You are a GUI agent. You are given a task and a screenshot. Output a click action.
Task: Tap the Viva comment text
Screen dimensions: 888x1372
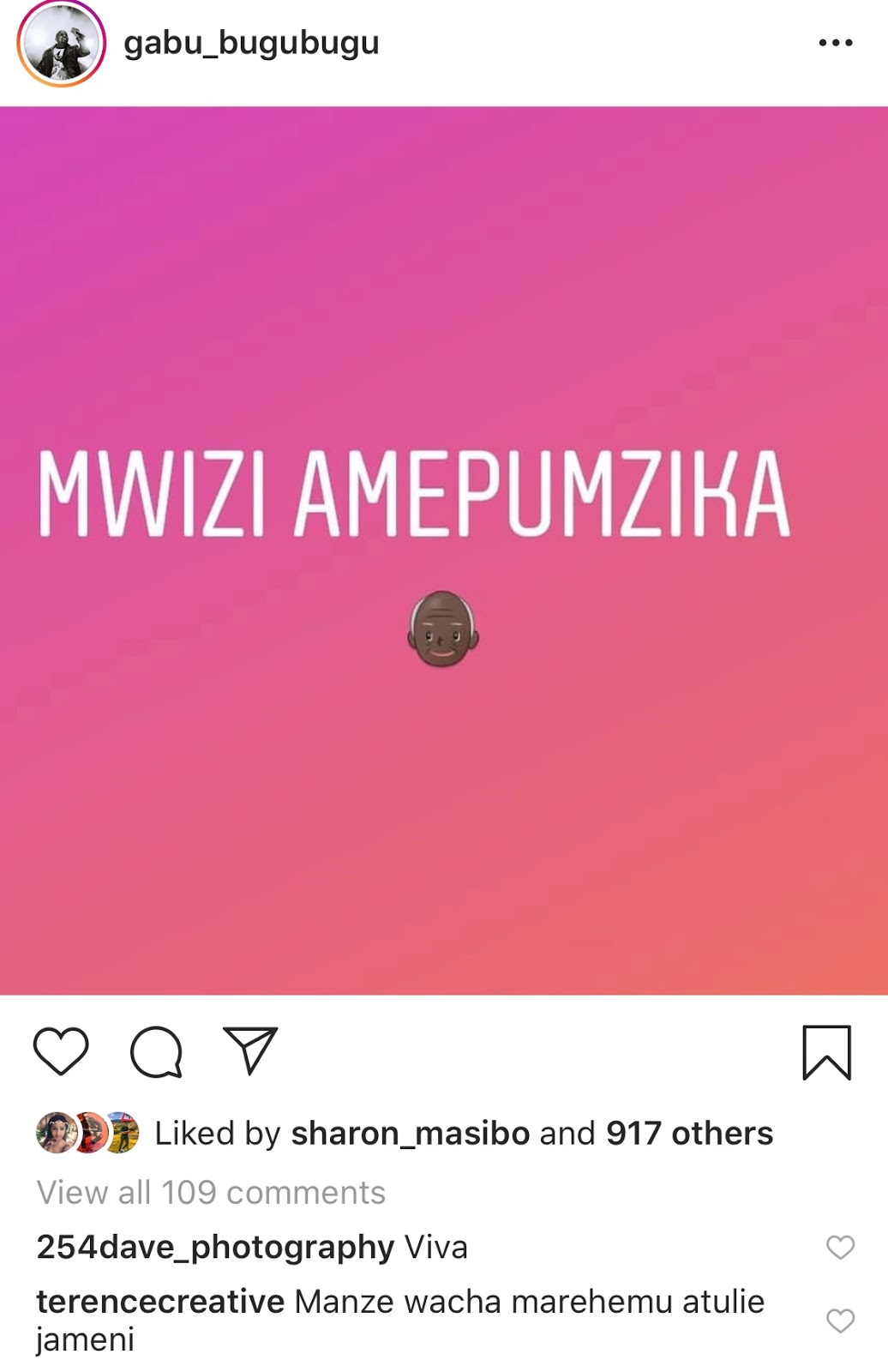point(436,1247)
